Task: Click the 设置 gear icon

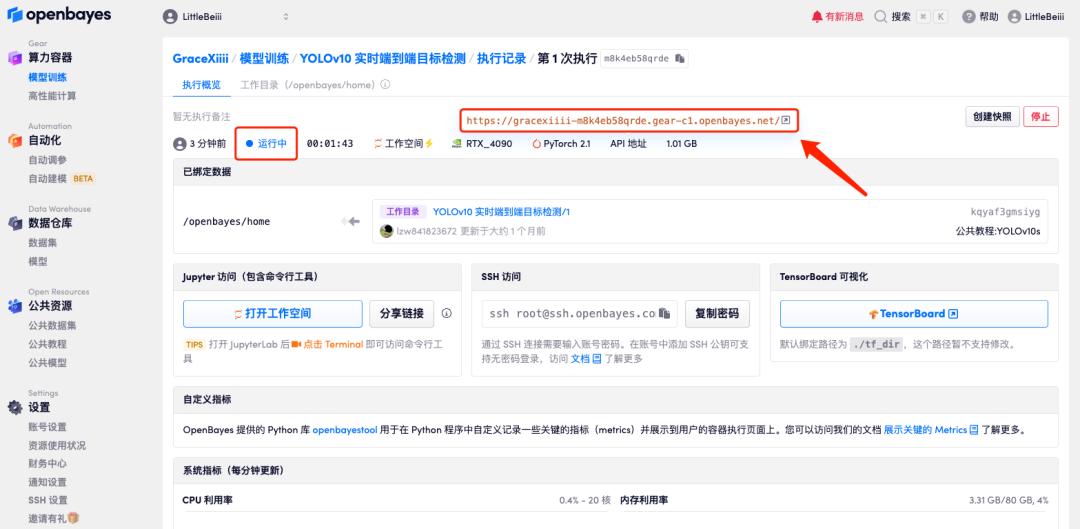Action: tap(15, 407)
